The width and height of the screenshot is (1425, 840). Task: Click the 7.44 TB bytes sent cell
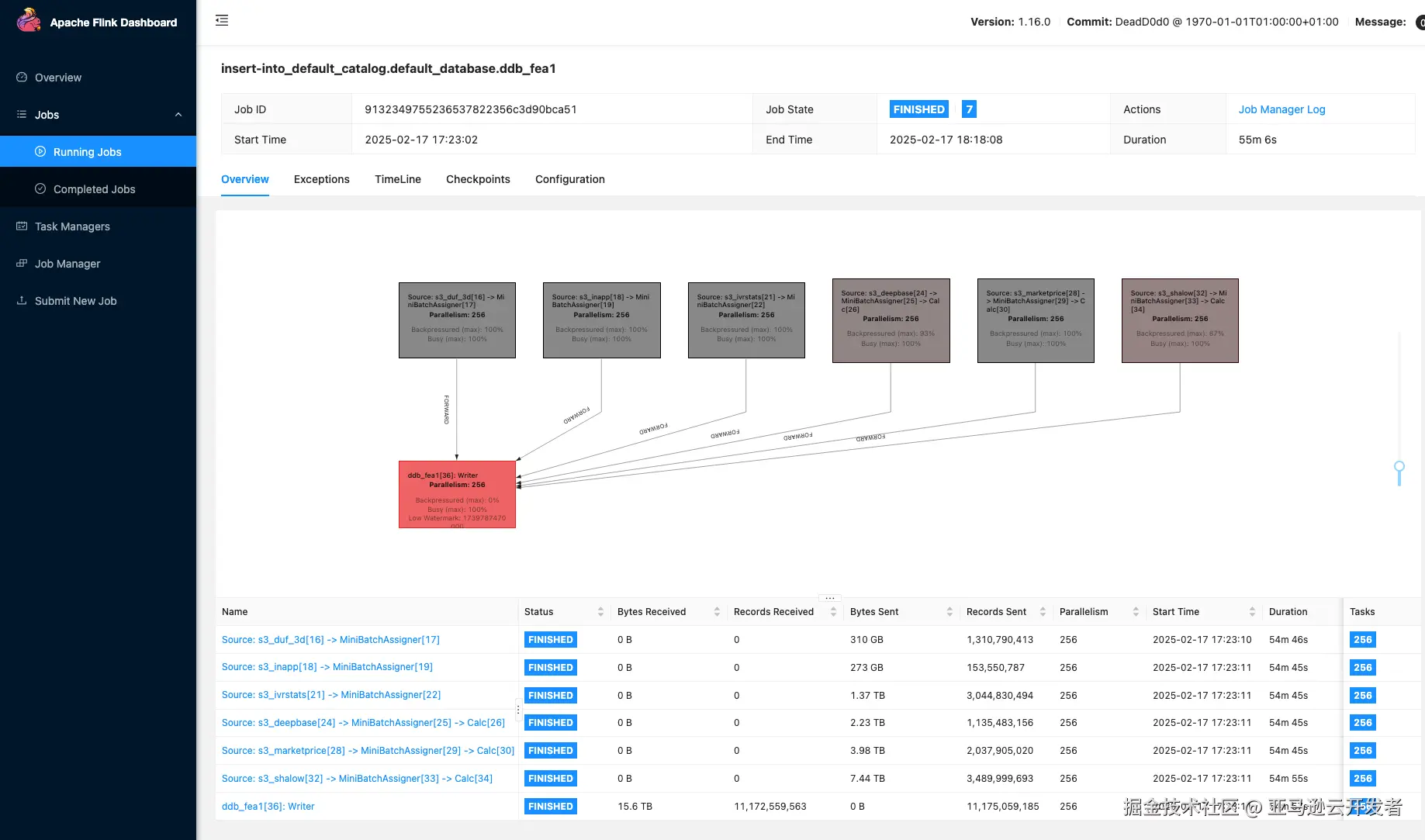867,779
